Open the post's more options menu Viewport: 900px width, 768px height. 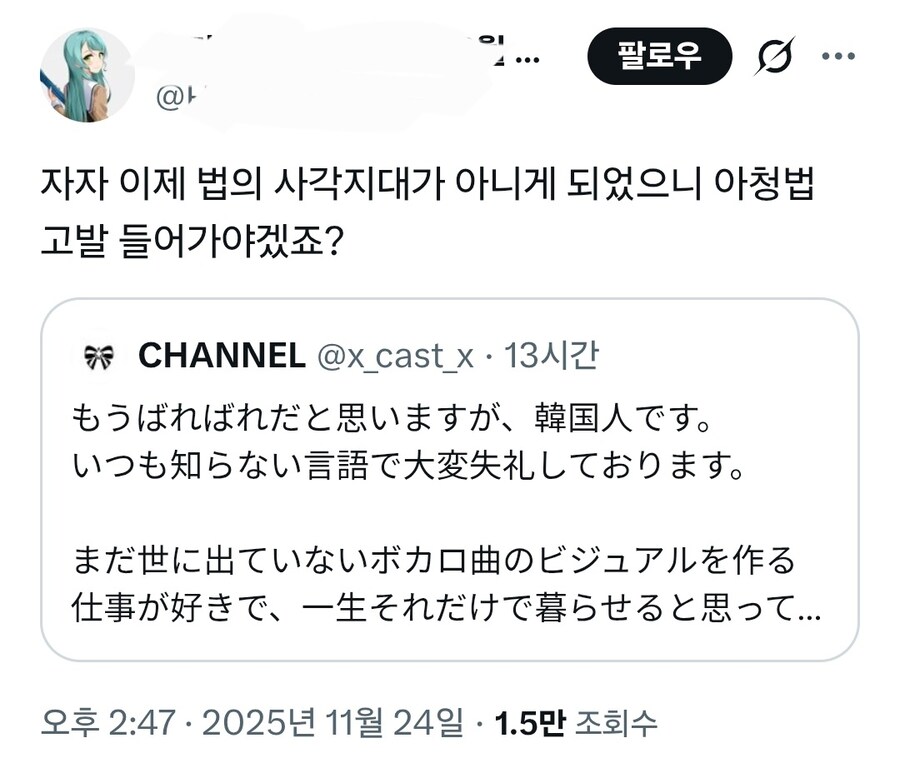[x=840, y=56]
